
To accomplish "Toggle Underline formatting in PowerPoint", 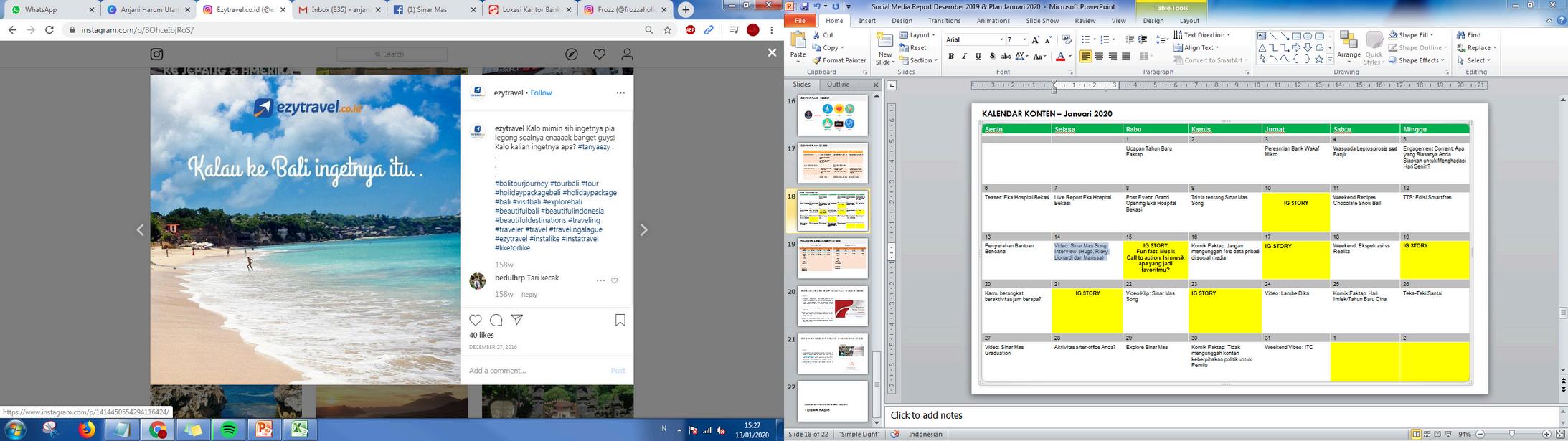I will (x=978, y=56).
